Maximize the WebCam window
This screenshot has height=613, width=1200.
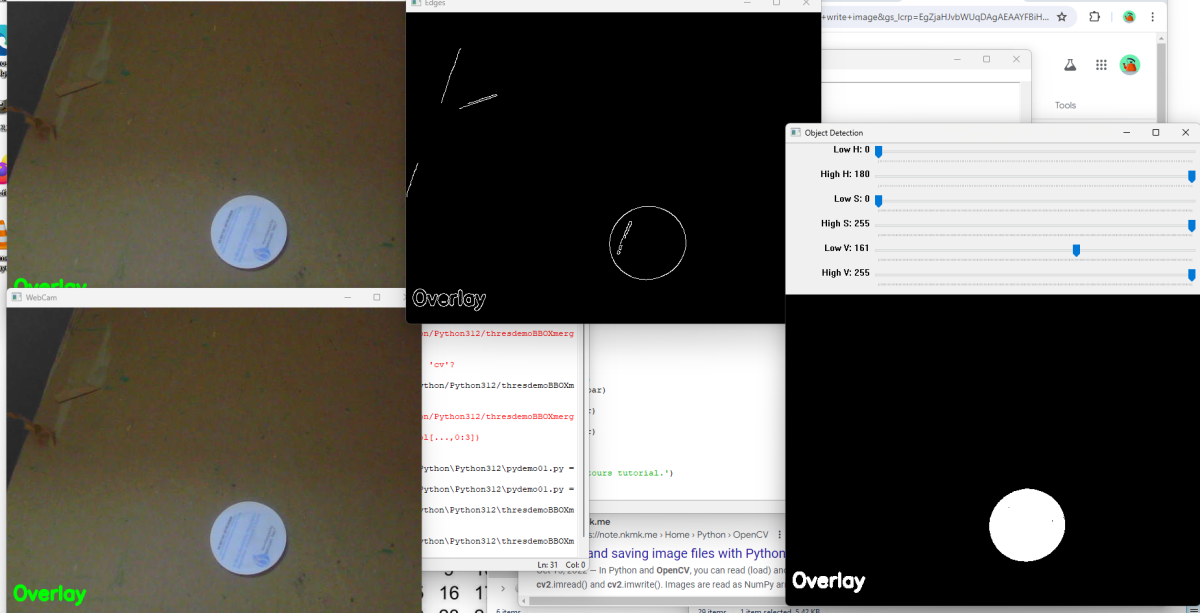coord(377,297)
